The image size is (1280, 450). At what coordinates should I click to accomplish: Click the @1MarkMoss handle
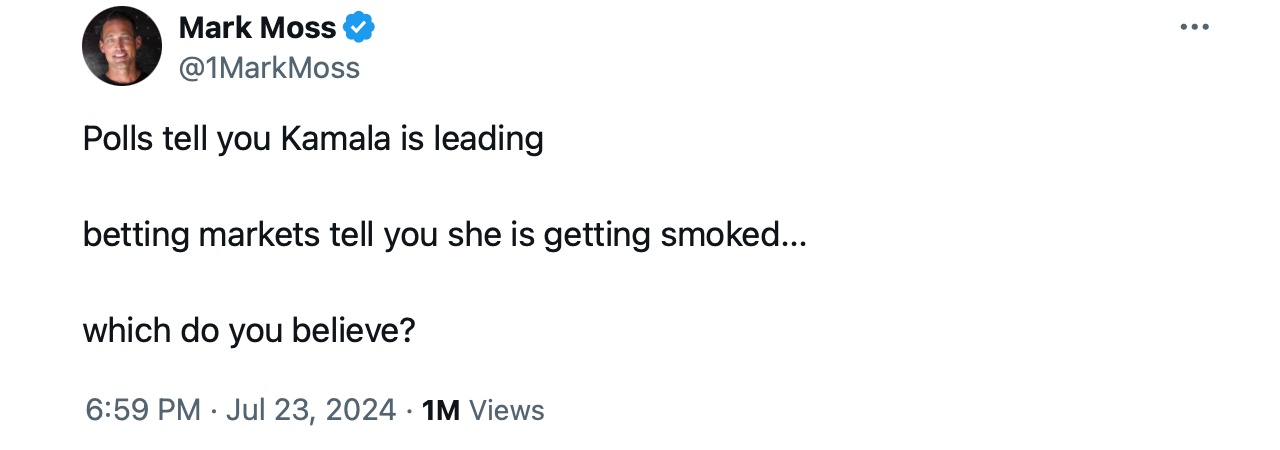(269, 68)
